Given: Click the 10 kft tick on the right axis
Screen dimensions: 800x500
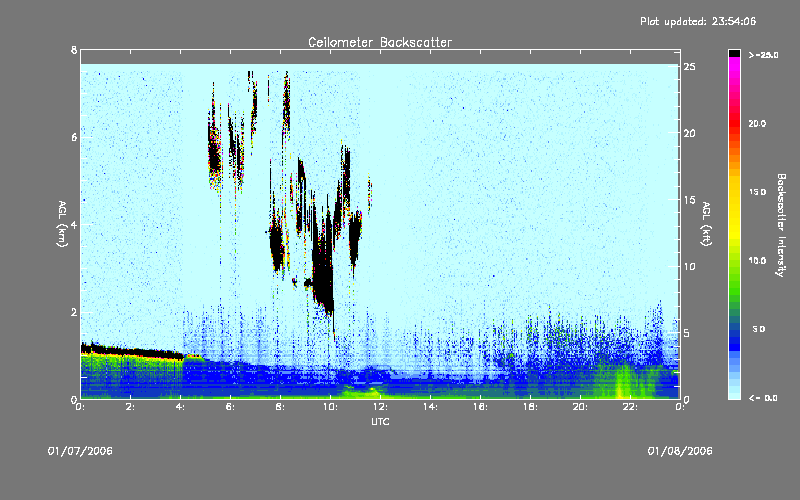Looking at the screenshot, I should click(x=689, y=266).
